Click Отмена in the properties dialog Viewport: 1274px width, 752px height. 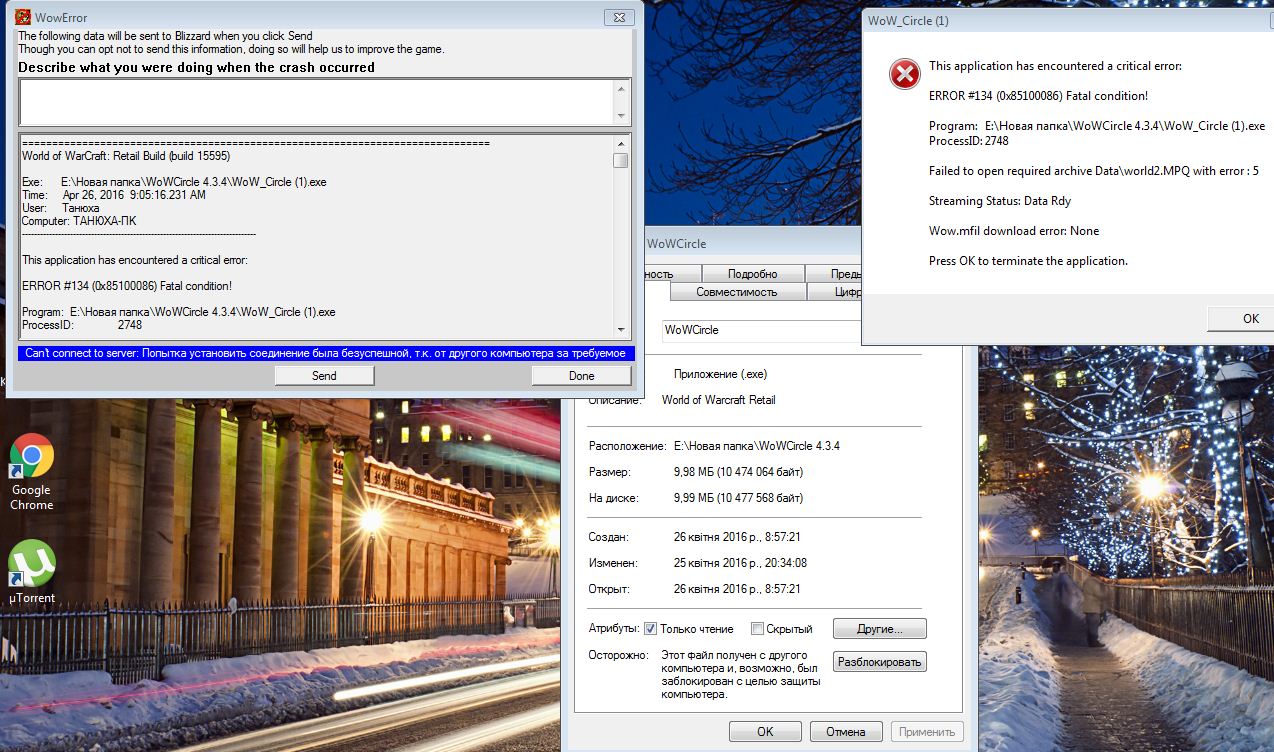tap(845, 731)
